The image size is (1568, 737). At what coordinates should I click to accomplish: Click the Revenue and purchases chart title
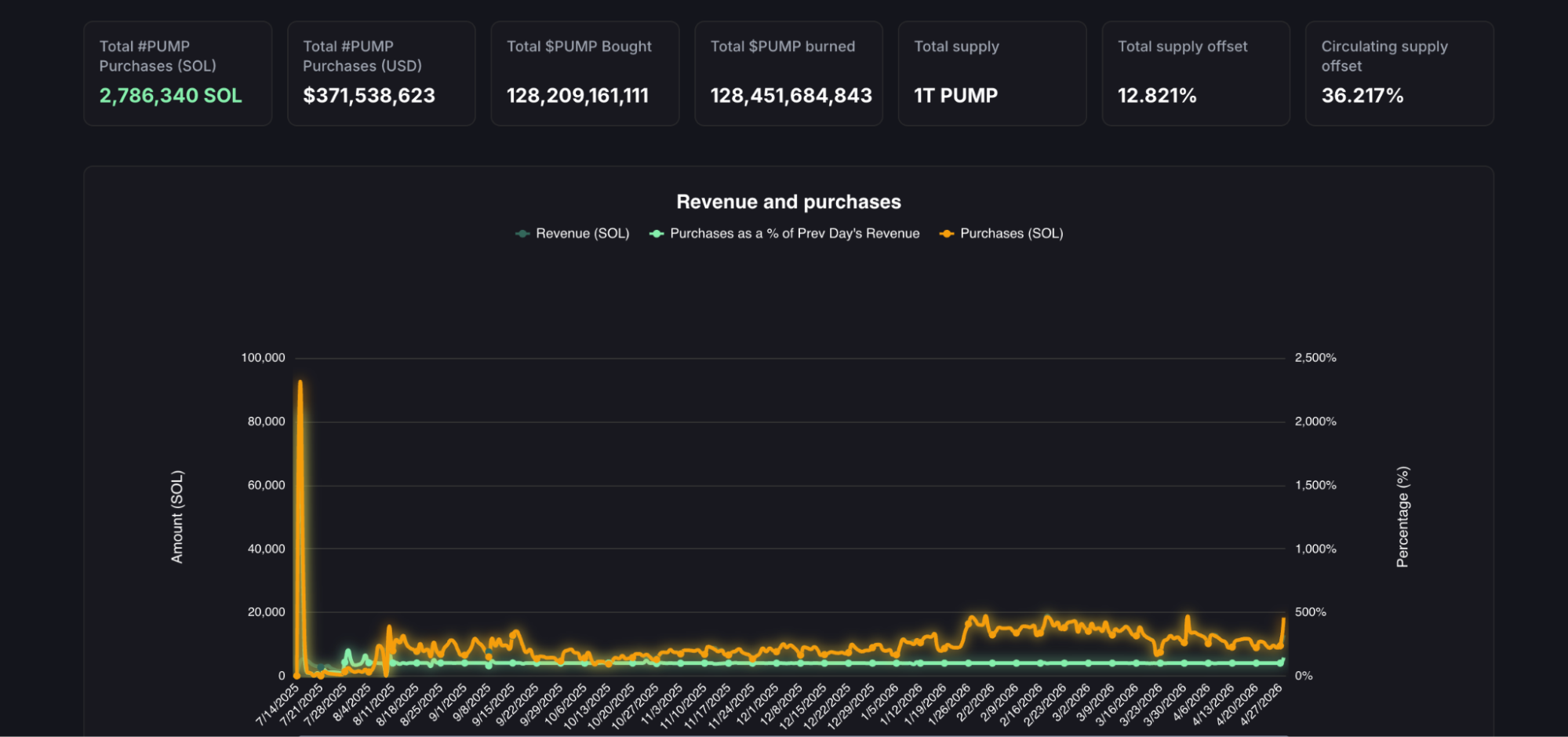click(x=788, y=202)
